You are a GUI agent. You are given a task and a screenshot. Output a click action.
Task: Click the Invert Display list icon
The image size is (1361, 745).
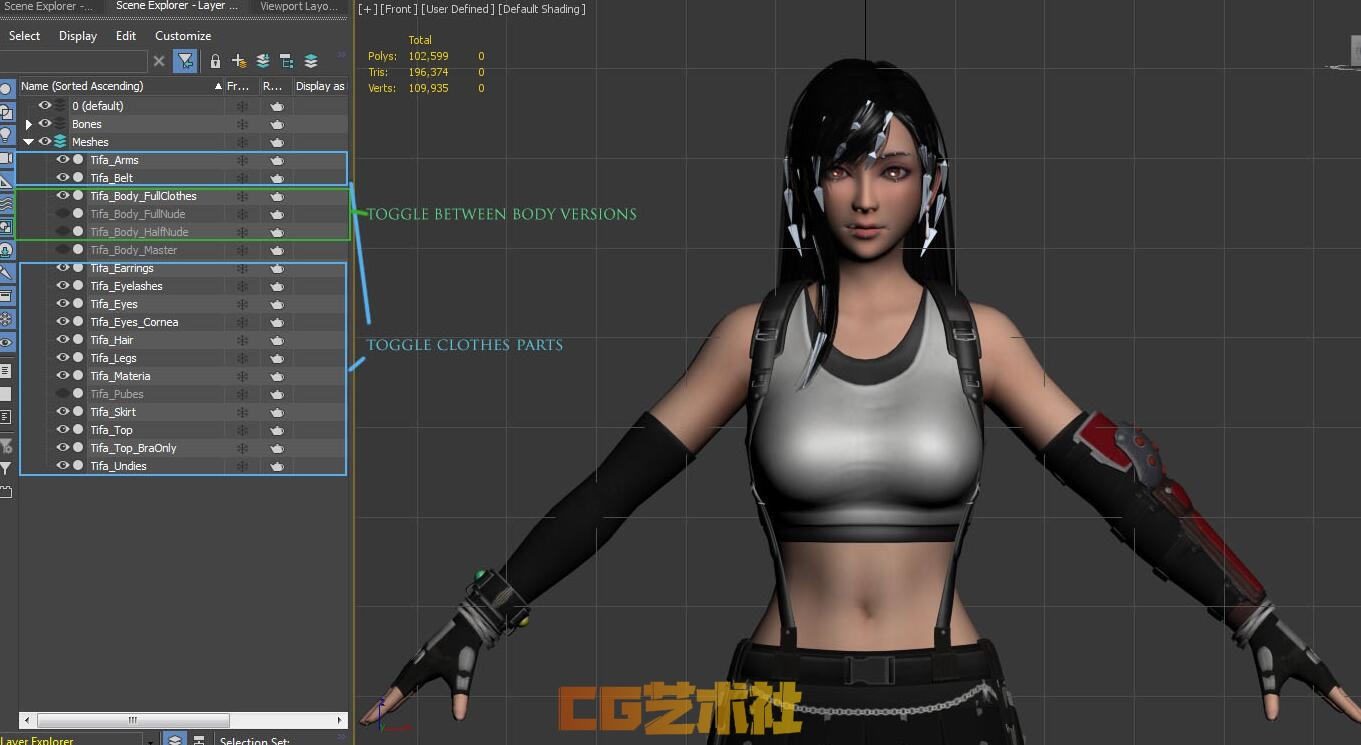point(6,417)
